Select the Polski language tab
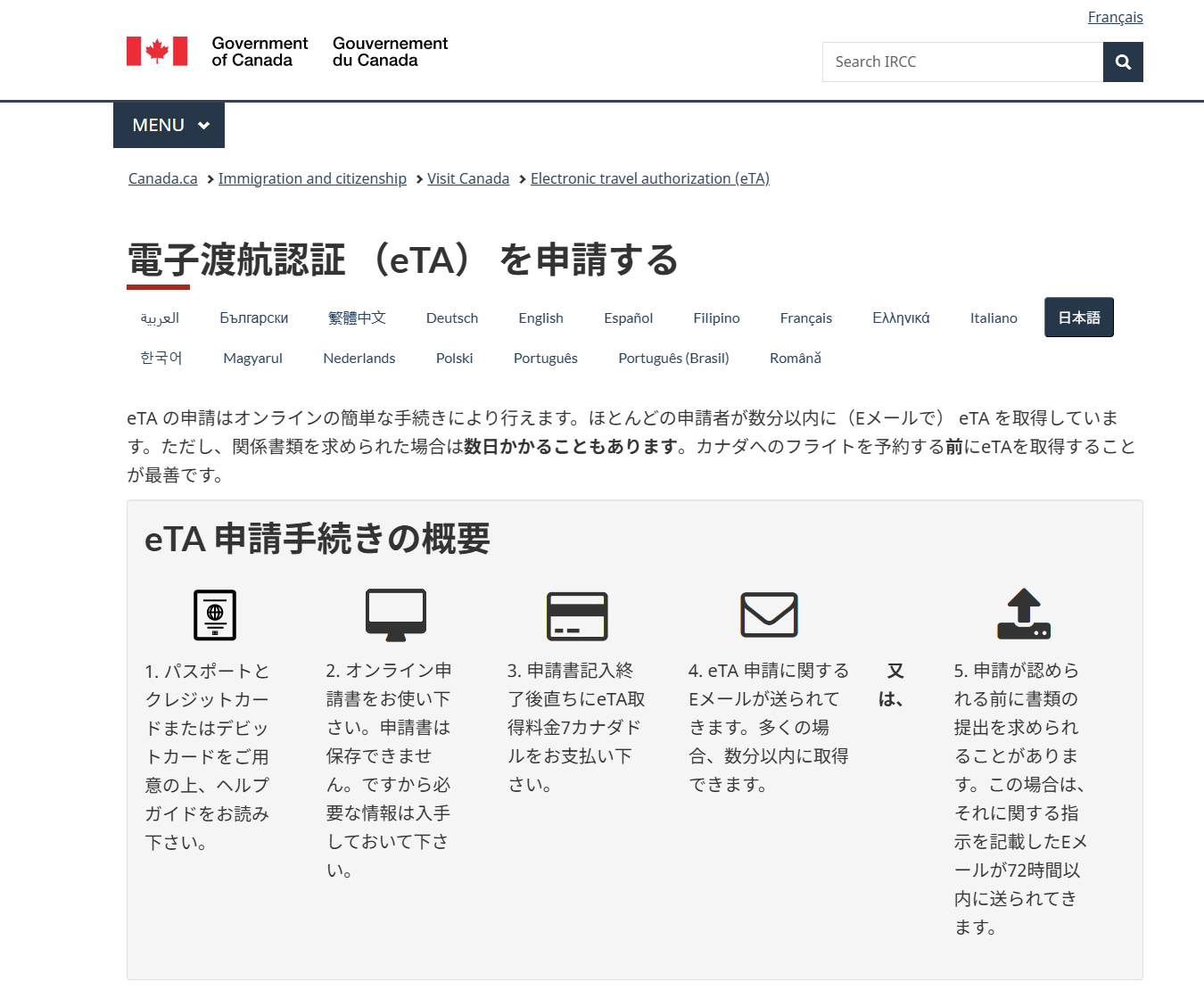Screen dimensions: 1204x990 tap(455, 358)
